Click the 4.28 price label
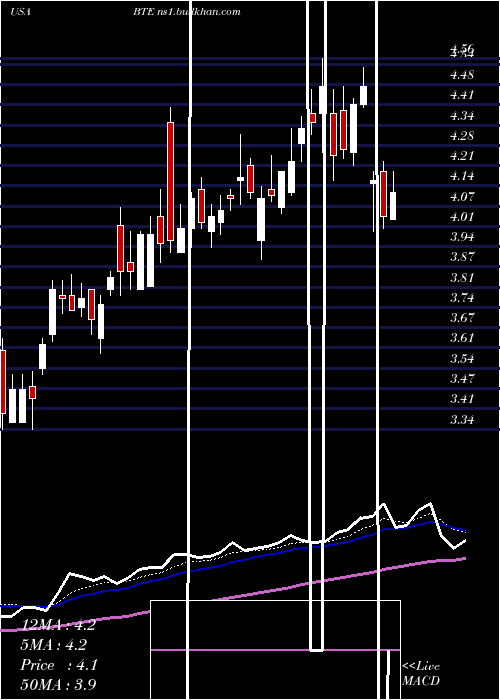The width and height of the screenshot is (500, 700). pyautogui.click(x=462, y=135)
